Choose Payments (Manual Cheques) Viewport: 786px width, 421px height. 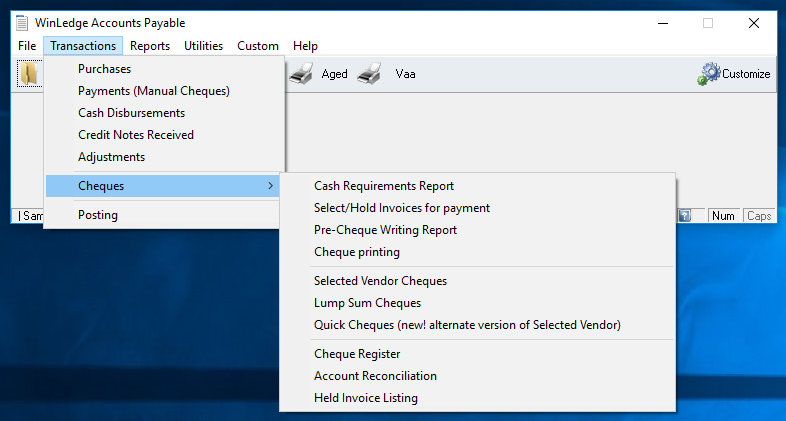pos(154,91)
